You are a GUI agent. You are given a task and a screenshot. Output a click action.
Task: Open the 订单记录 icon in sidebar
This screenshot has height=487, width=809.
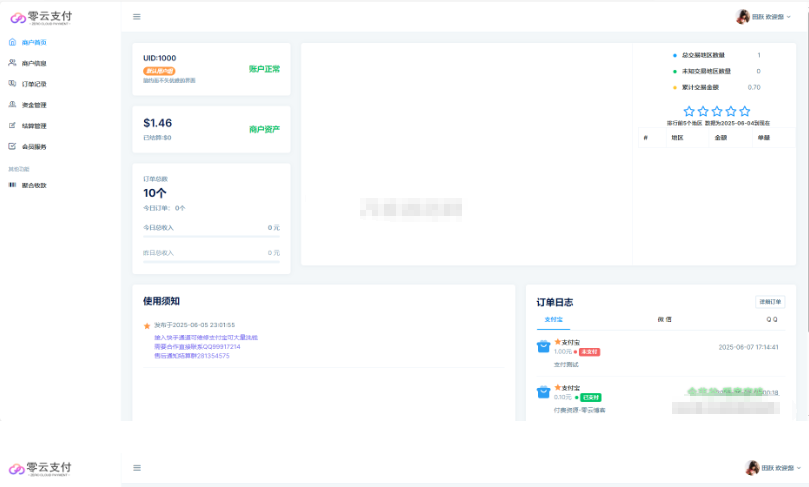(x=12, y=83)
